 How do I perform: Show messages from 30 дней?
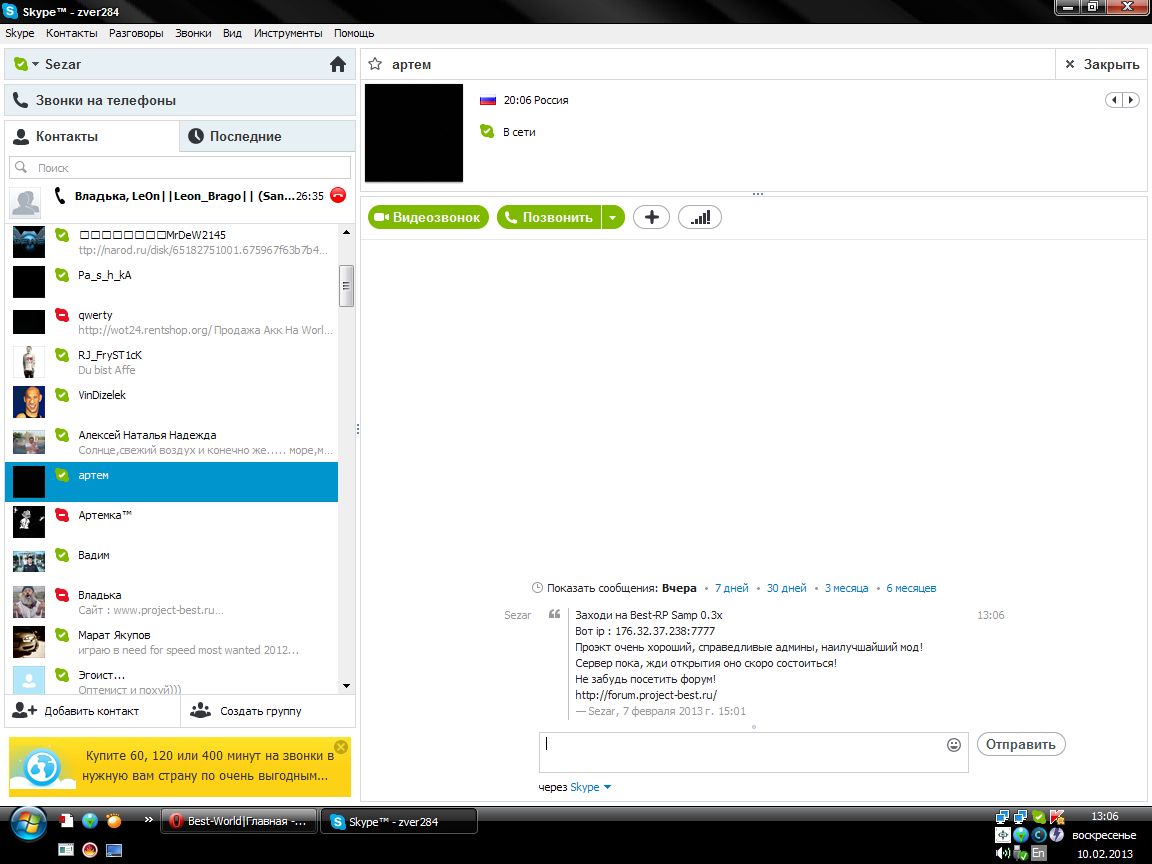click(787, 588)
